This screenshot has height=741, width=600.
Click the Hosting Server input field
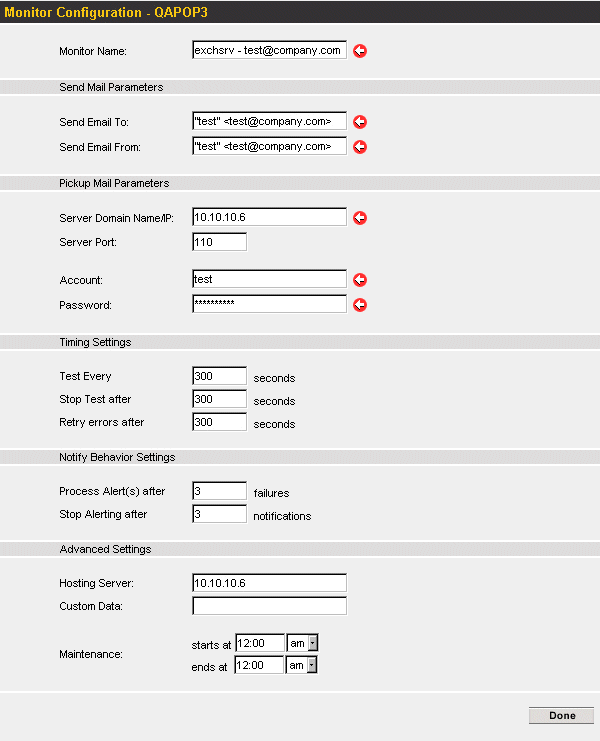[269, 583]
